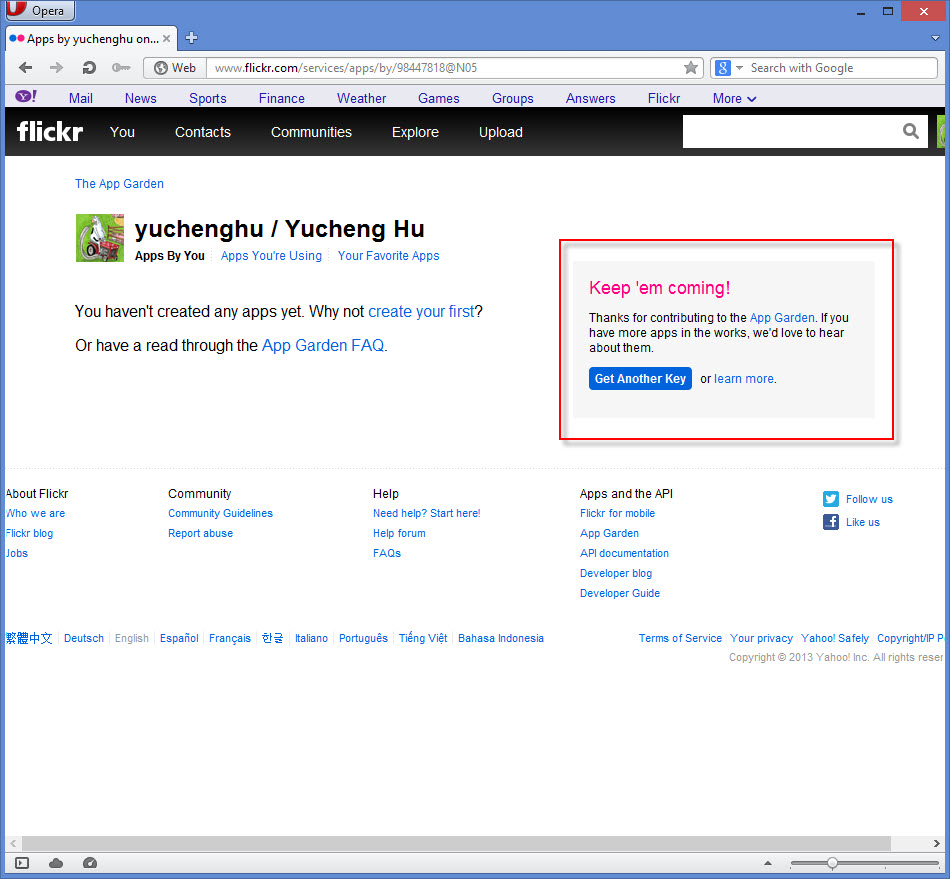Screen dimensions: 950x879
Task: Click inside the address bar URL field
Action: click(445, 68)
